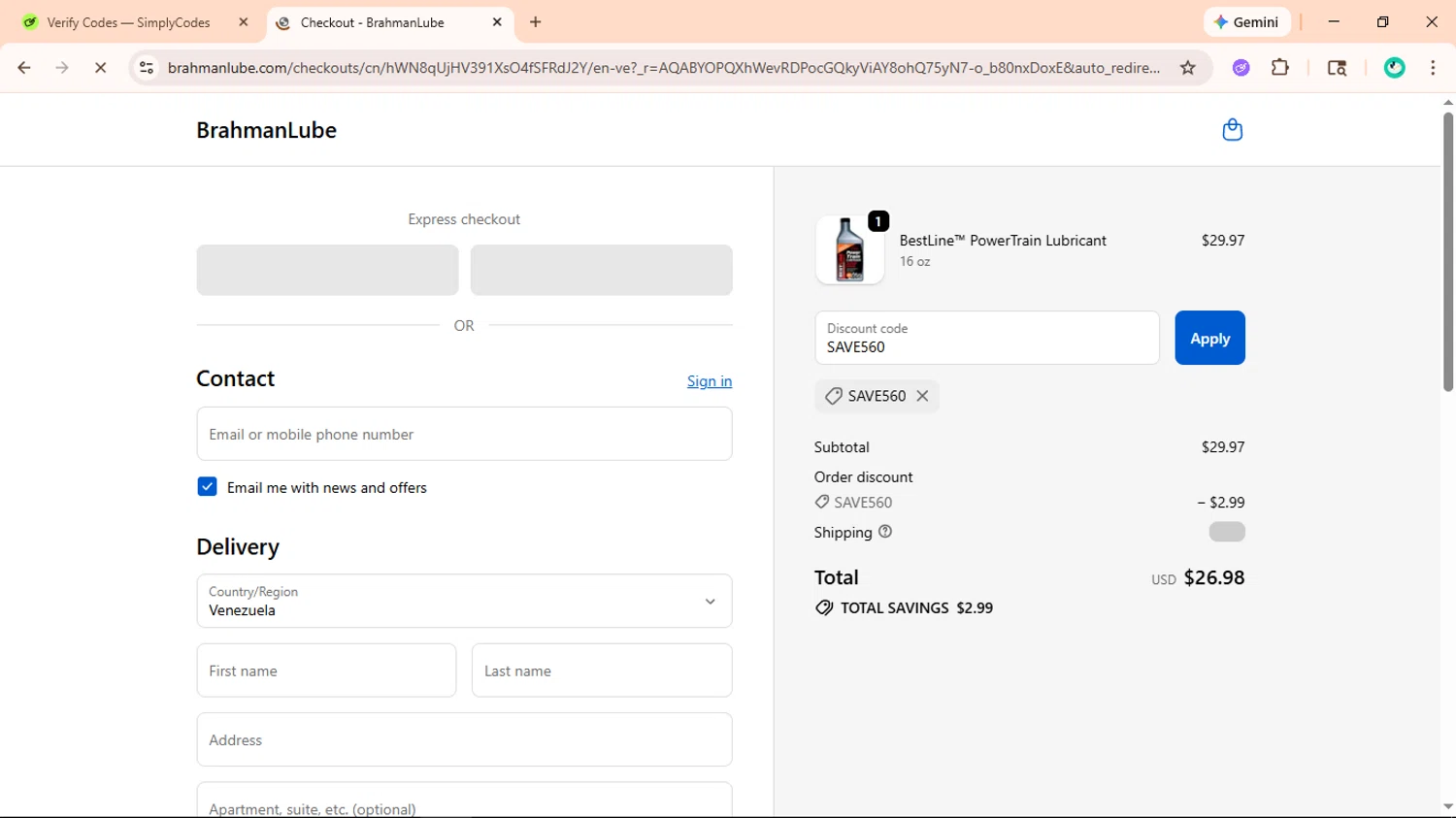Open the green Chrome profile avatar

pyautogui.click(x=1395, y=68)
